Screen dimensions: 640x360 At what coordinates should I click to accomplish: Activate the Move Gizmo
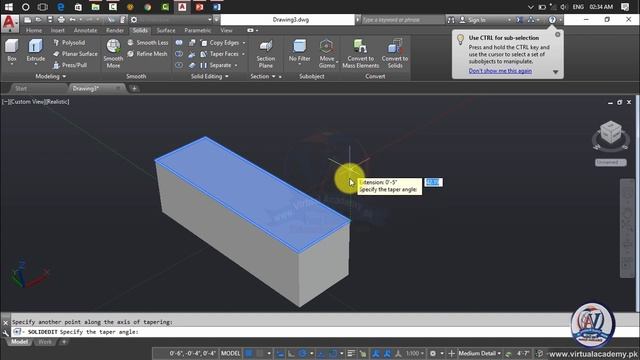[327, 53]
